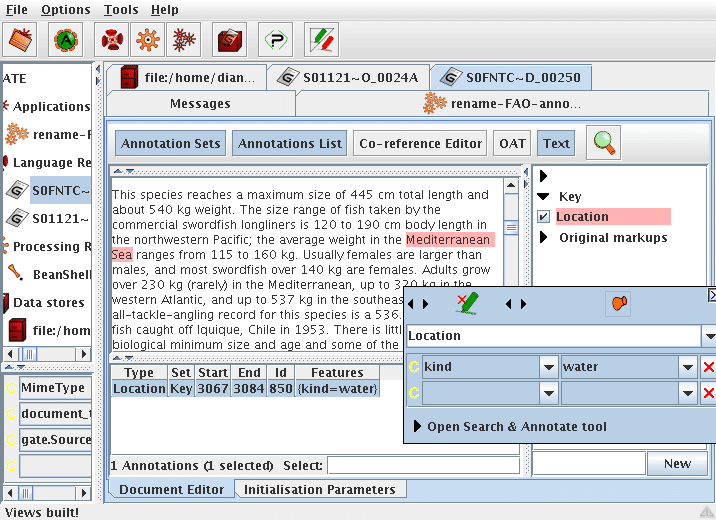Click the pink Location annotation type label
Viewport: 716px width, 520px height.
(613, 216)
